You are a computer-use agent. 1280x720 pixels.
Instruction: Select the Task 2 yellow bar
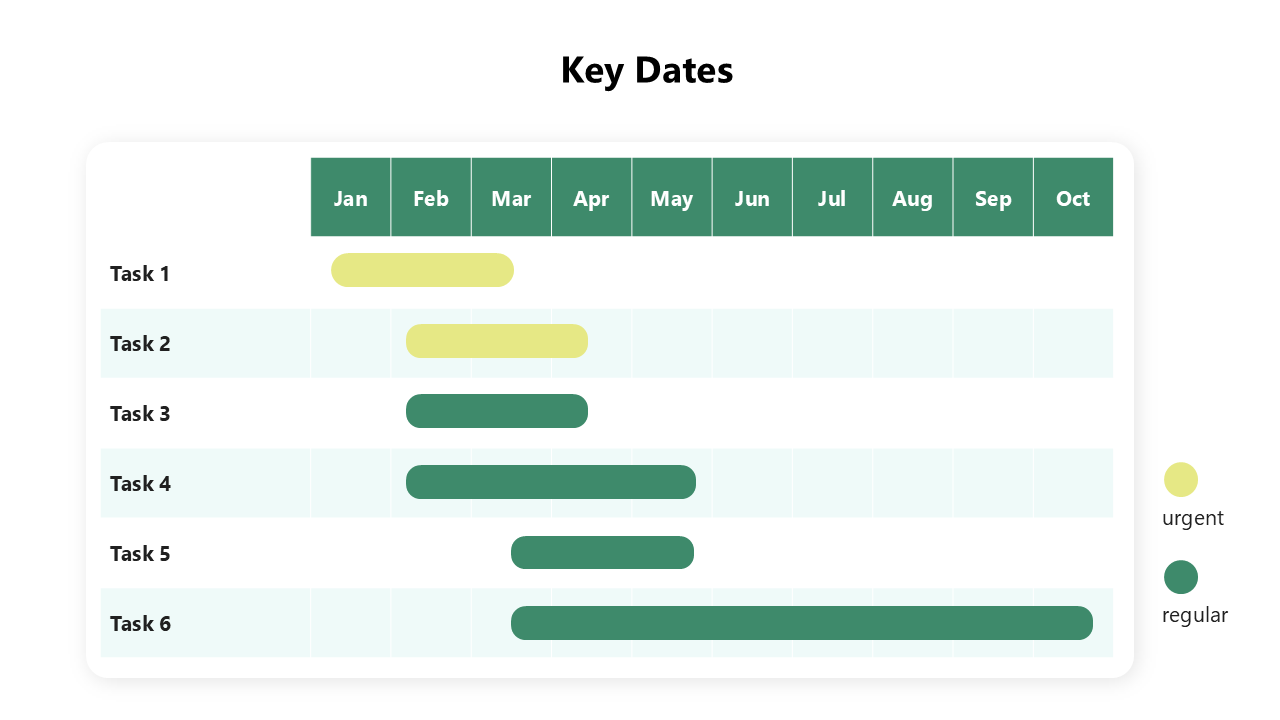coord(497,341)
